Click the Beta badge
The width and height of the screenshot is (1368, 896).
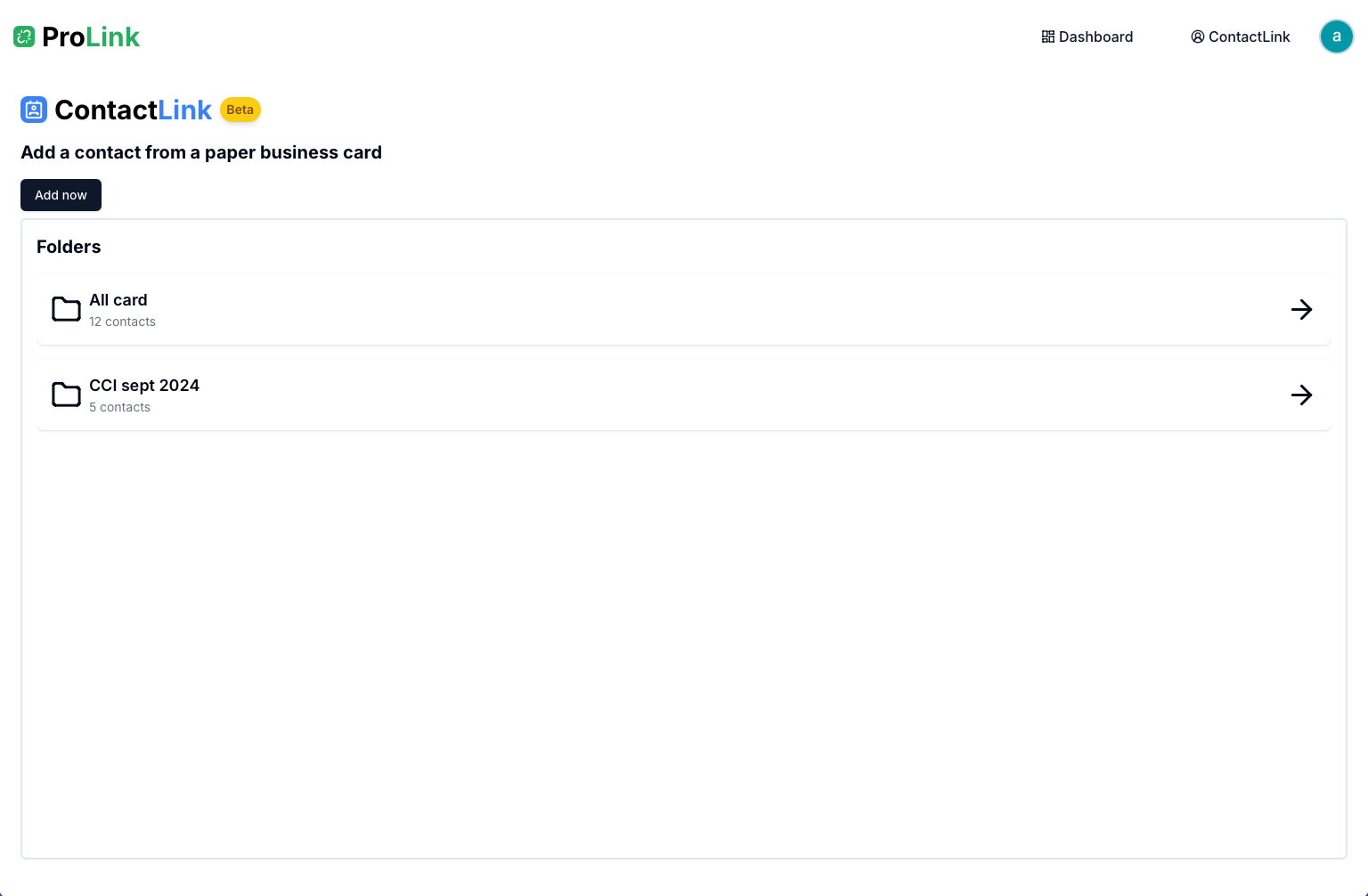240,110
